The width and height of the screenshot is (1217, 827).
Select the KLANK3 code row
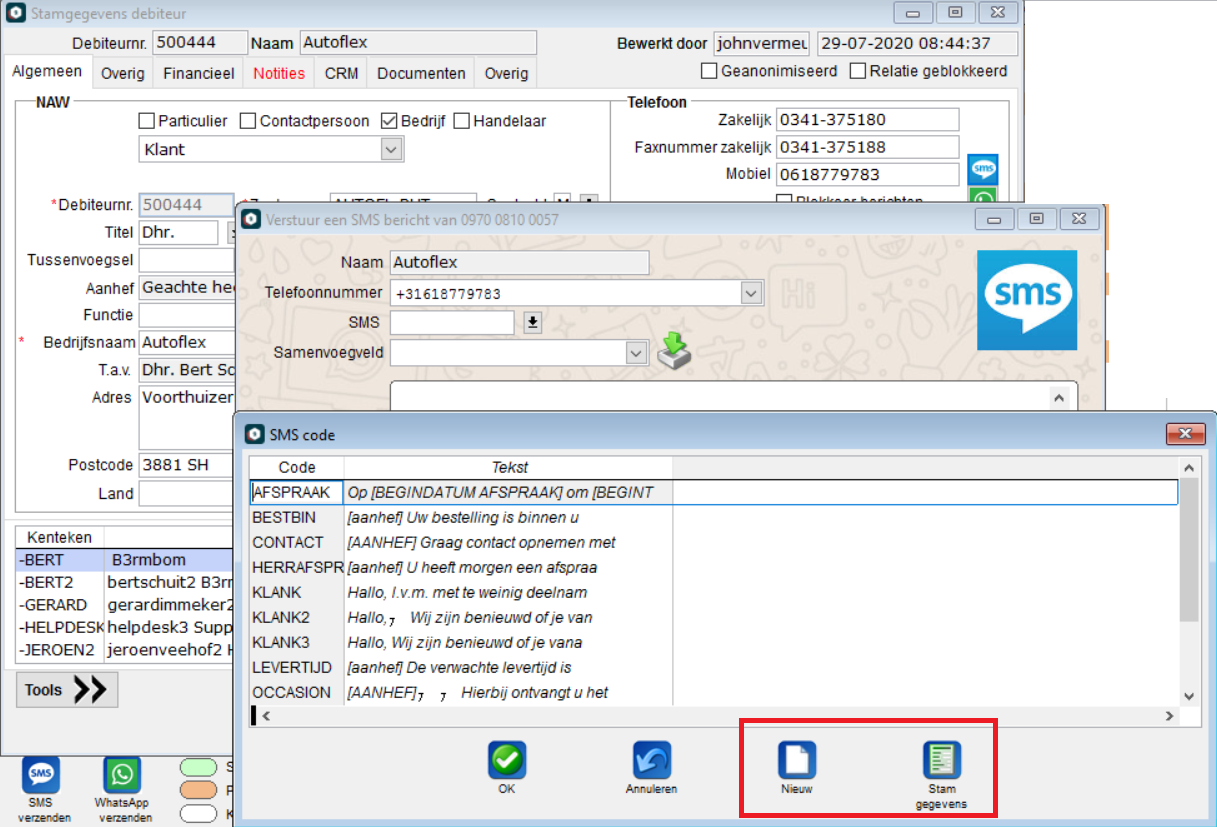(x=713, y=642)
